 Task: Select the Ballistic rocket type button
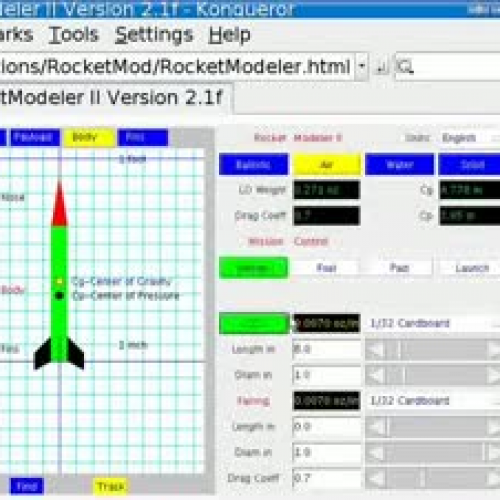(253, 164)
